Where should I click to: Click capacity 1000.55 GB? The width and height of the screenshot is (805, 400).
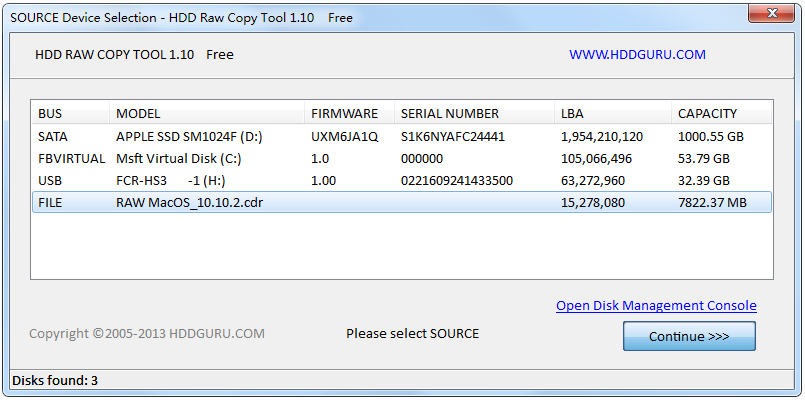(x=711, y=137)
